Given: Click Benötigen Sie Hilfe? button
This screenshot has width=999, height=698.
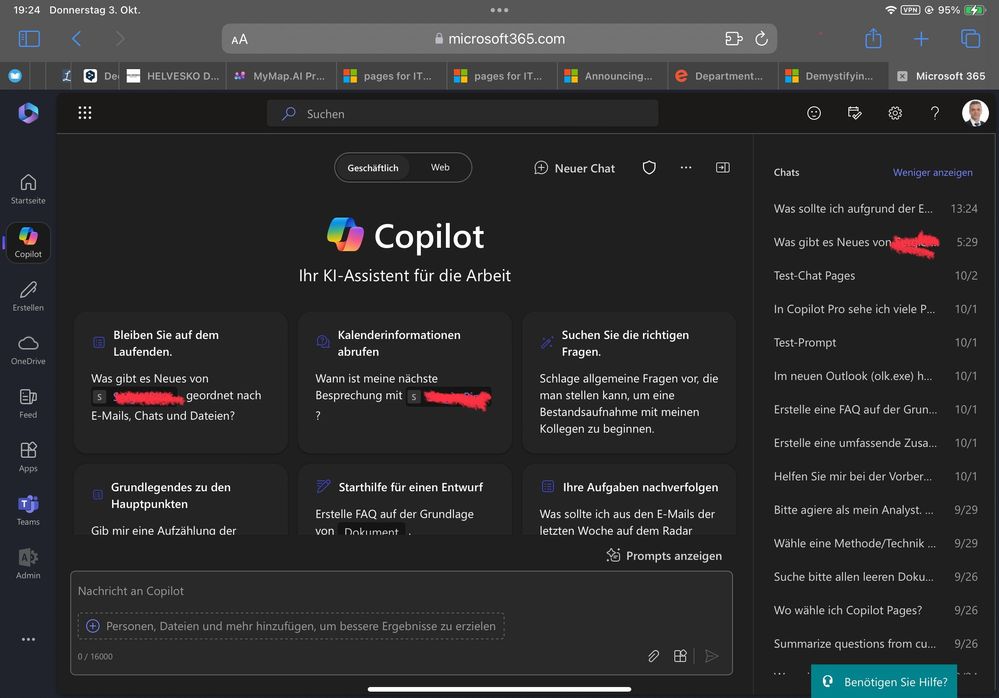Looking at the screenshot, I should (x=884, y=681).
